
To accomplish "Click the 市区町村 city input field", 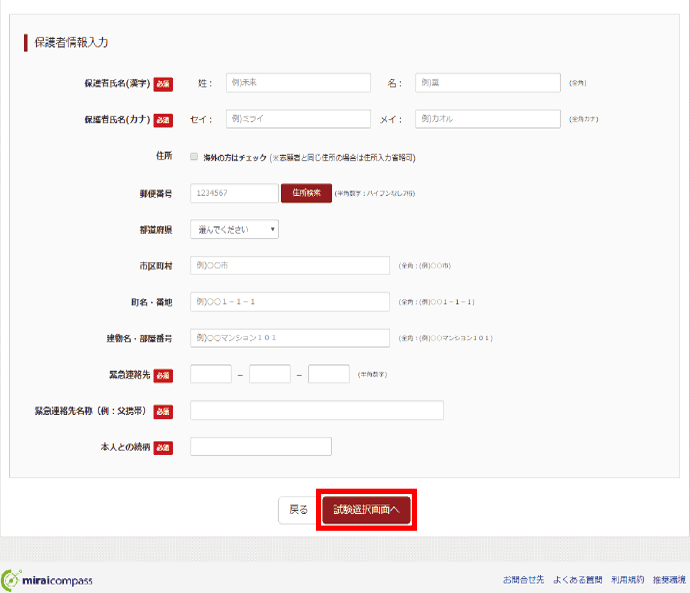I will point(290,265).
